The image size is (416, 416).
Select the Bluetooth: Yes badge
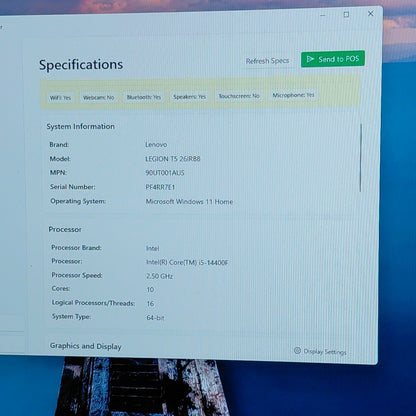(x=144, y=97)
